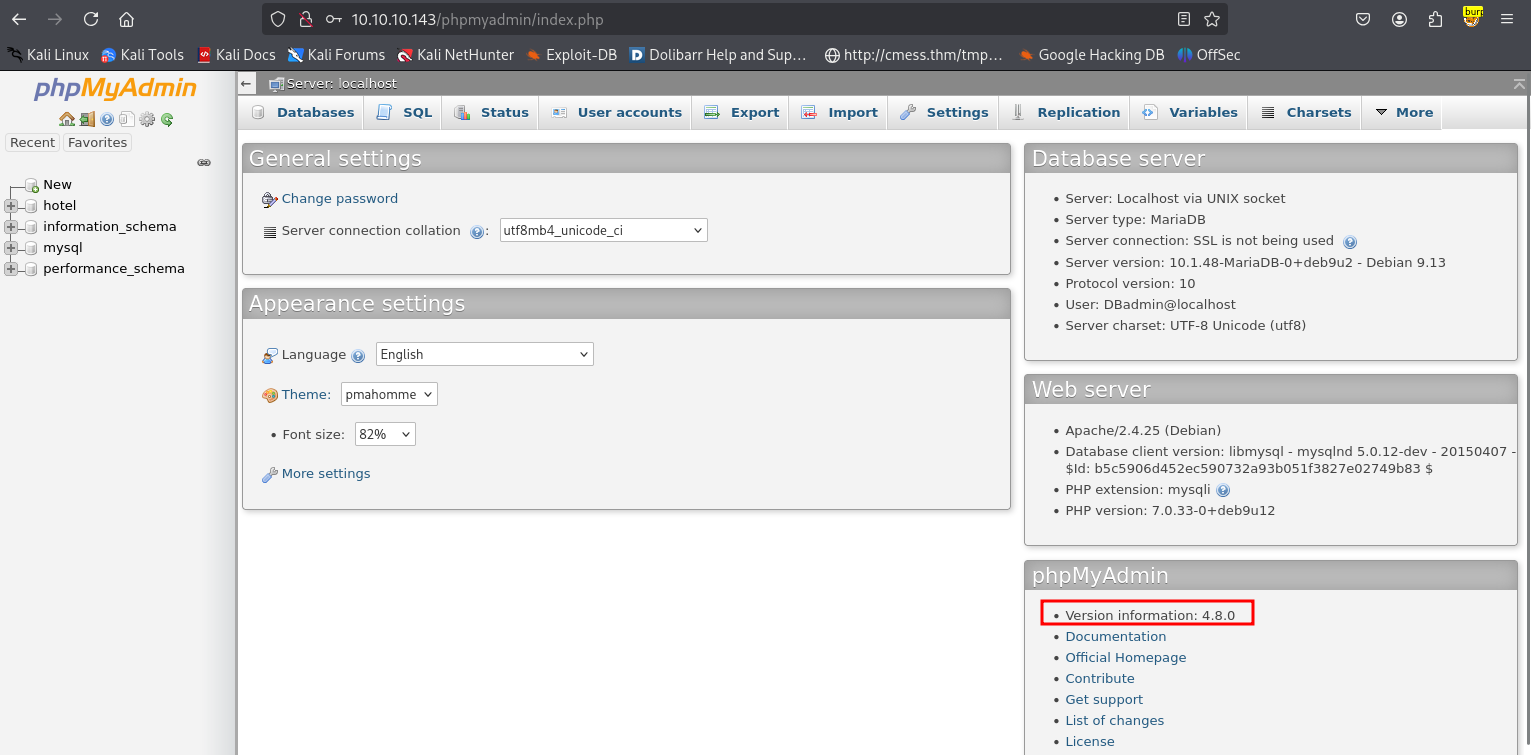Click the FoxyProxy burp extension icon
The width and height of the screenshot is (1531, 755).
click(x=1472, y=17)
